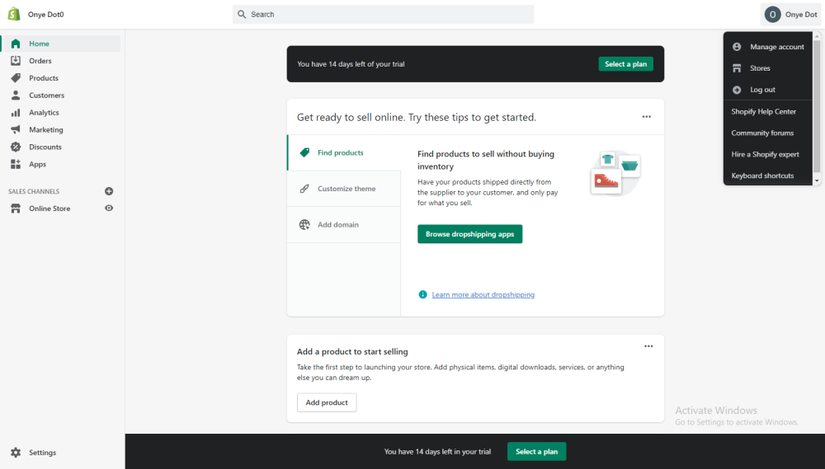
Task: Click Select a plan in bottom bar
Action: [537, 452]
